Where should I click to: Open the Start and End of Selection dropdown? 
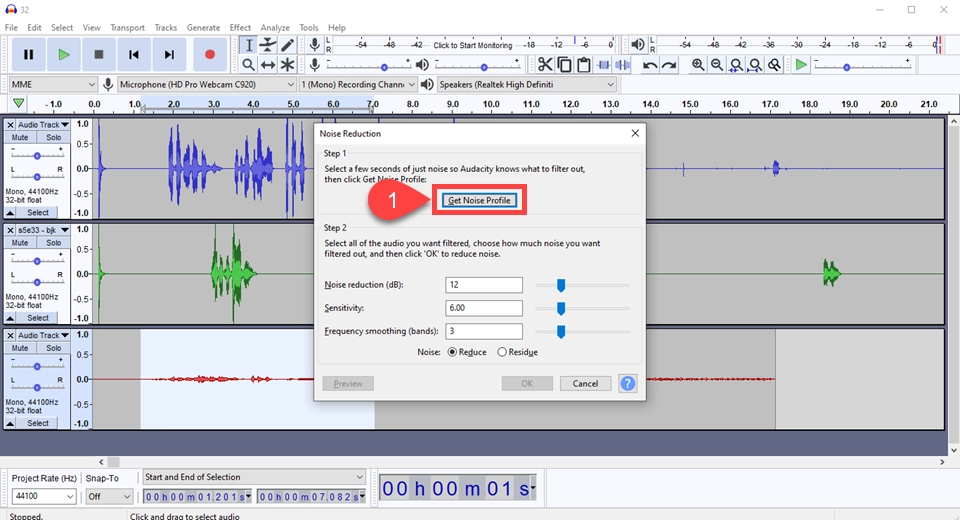[x=254, y=477]
